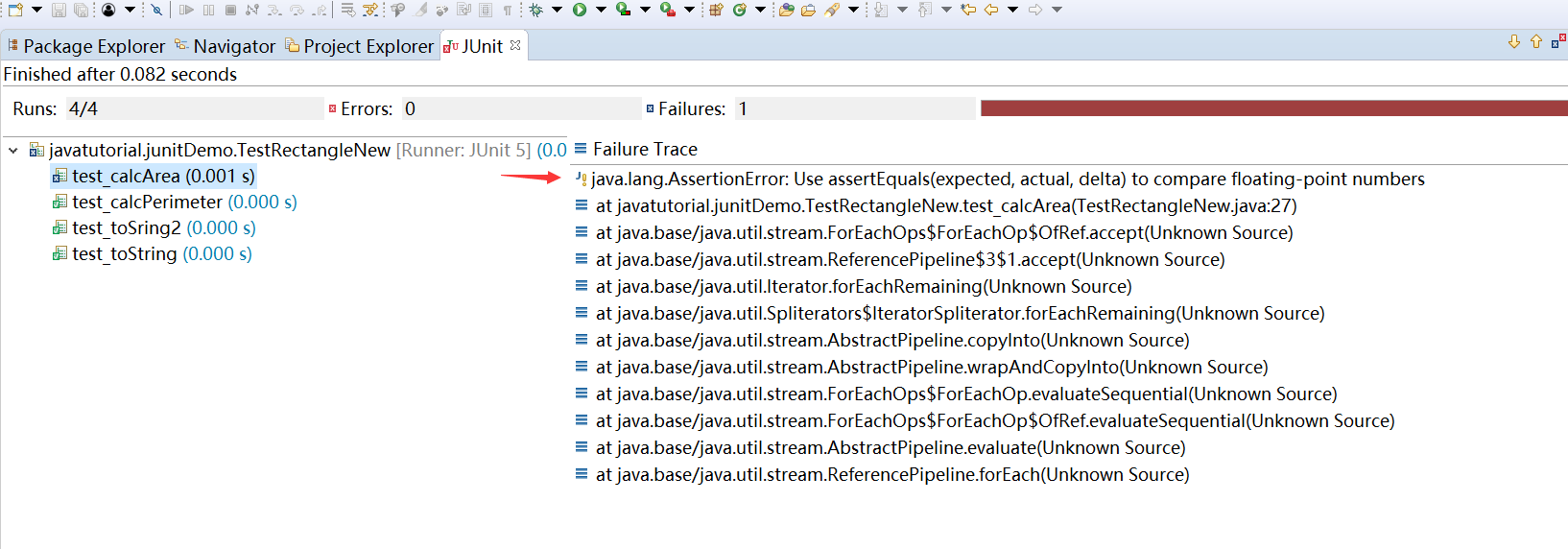Click the Resume debug icon
1568x549 pixels.
click(186, 10)
